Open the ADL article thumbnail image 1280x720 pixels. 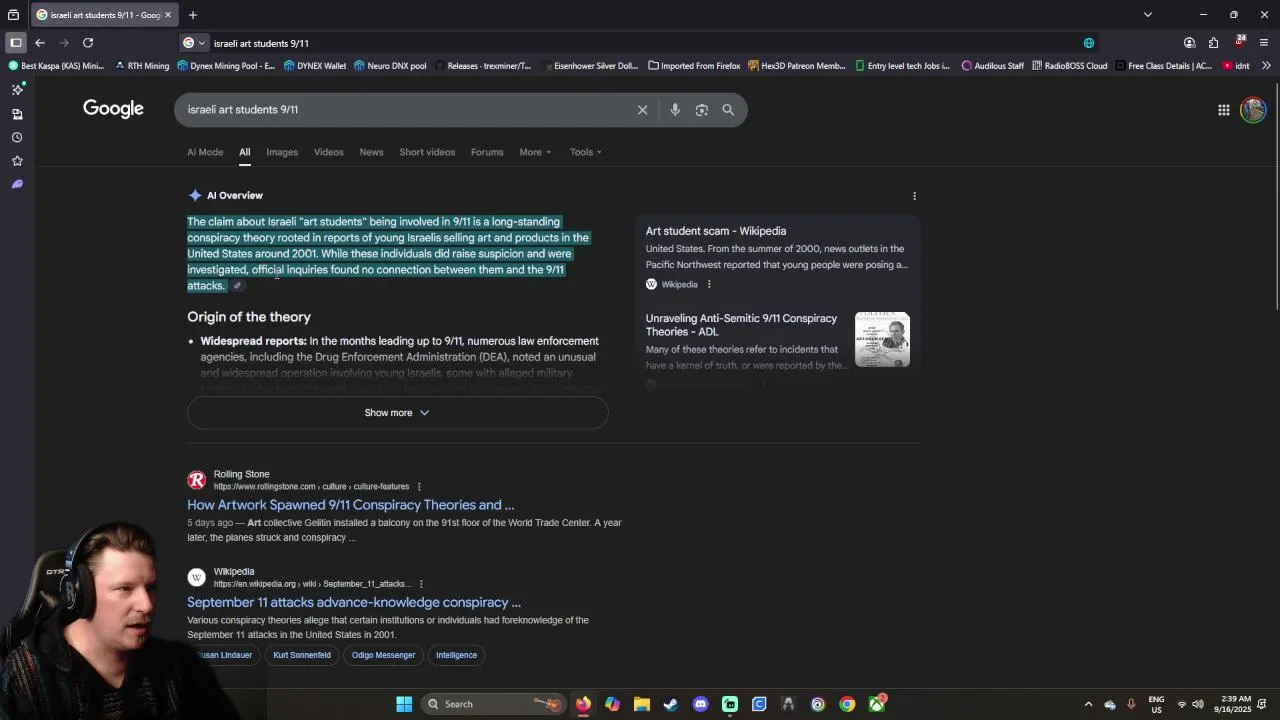(882, 340)
